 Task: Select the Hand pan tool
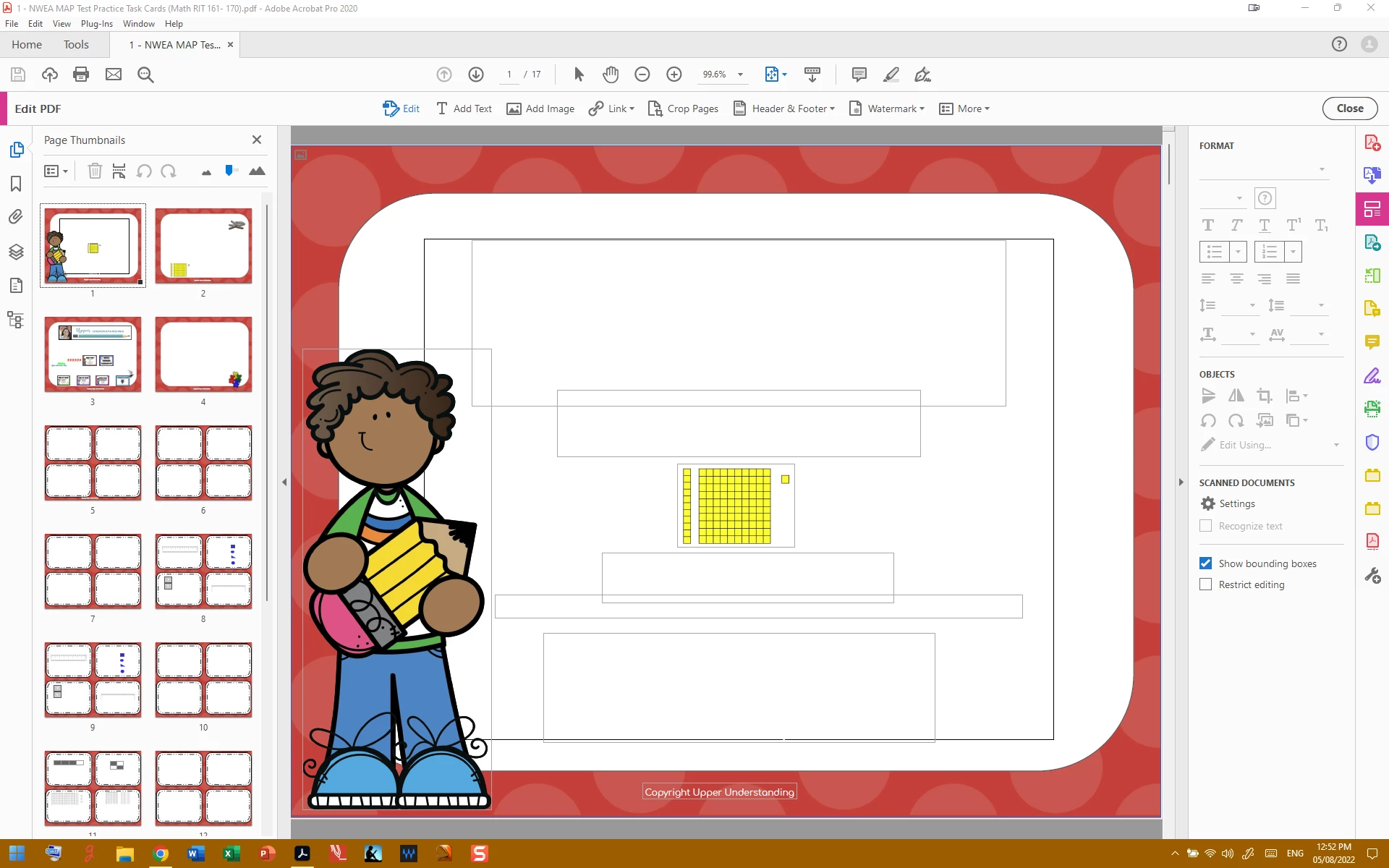pyautogui.click(x=611, y=75)
